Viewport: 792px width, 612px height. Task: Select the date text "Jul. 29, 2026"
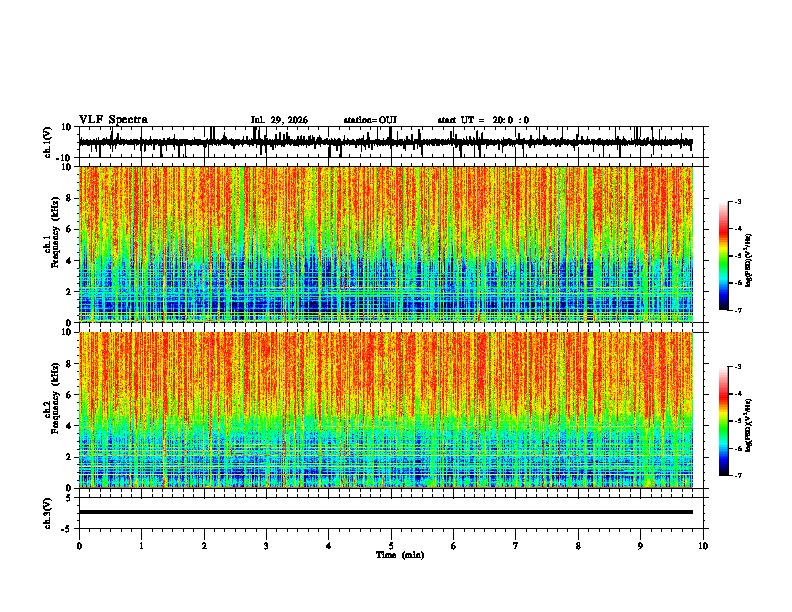(279, 120)
